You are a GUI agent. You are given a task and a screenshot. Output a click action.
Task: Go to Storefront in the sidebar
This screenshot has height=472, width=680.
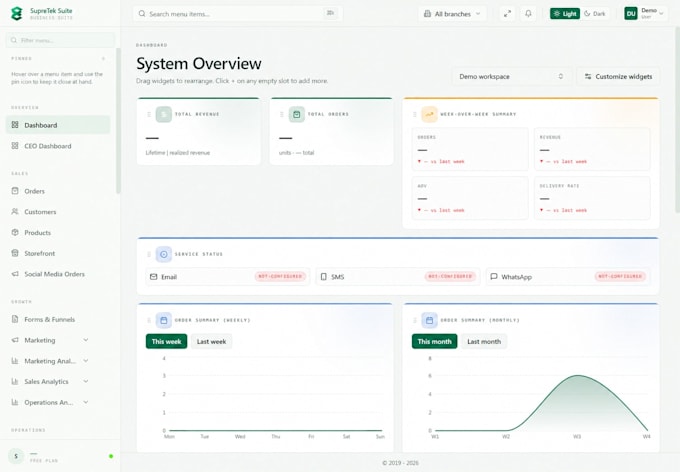tap(58, 253)
